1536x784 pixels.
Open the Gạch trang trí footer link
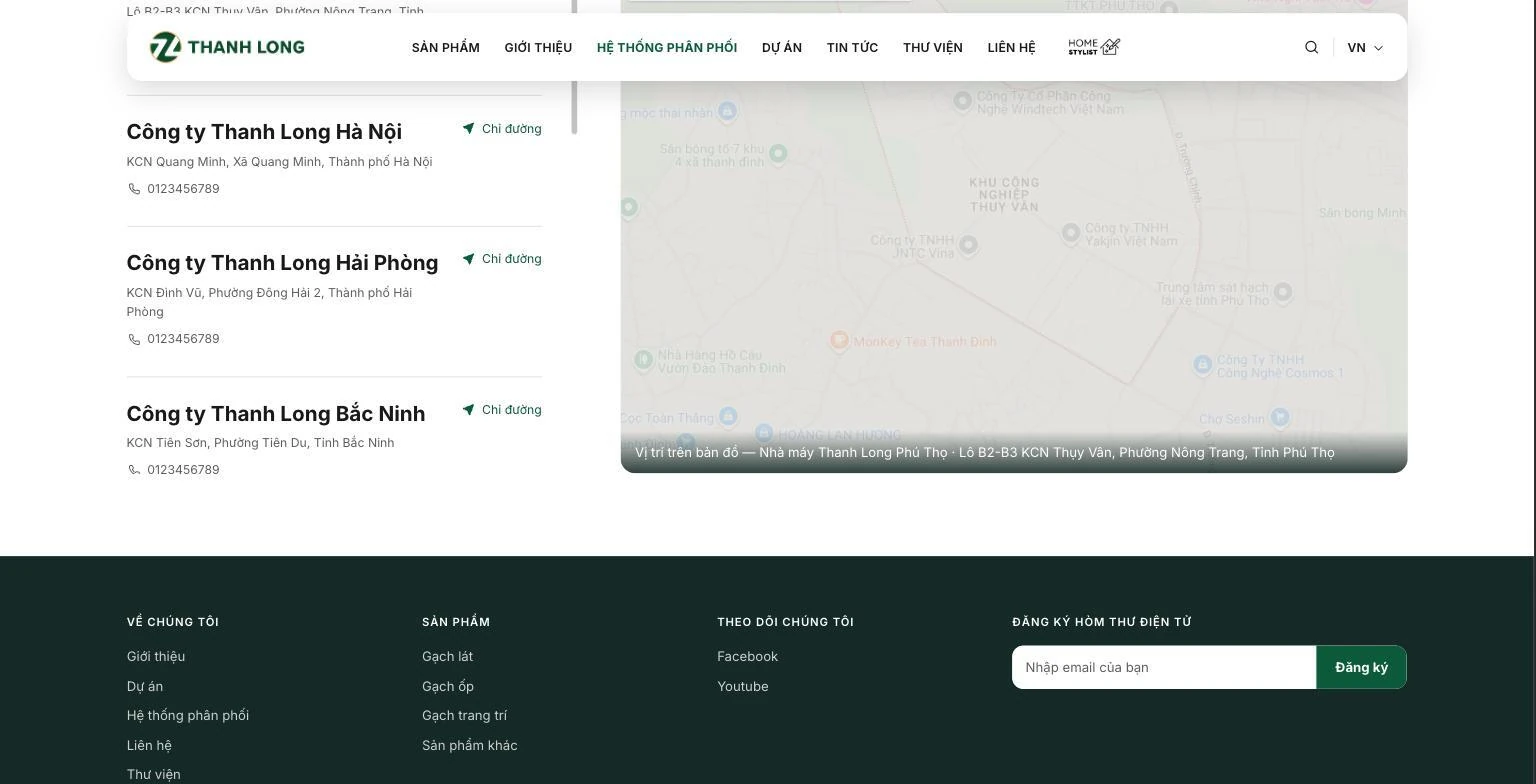[464, 716]
